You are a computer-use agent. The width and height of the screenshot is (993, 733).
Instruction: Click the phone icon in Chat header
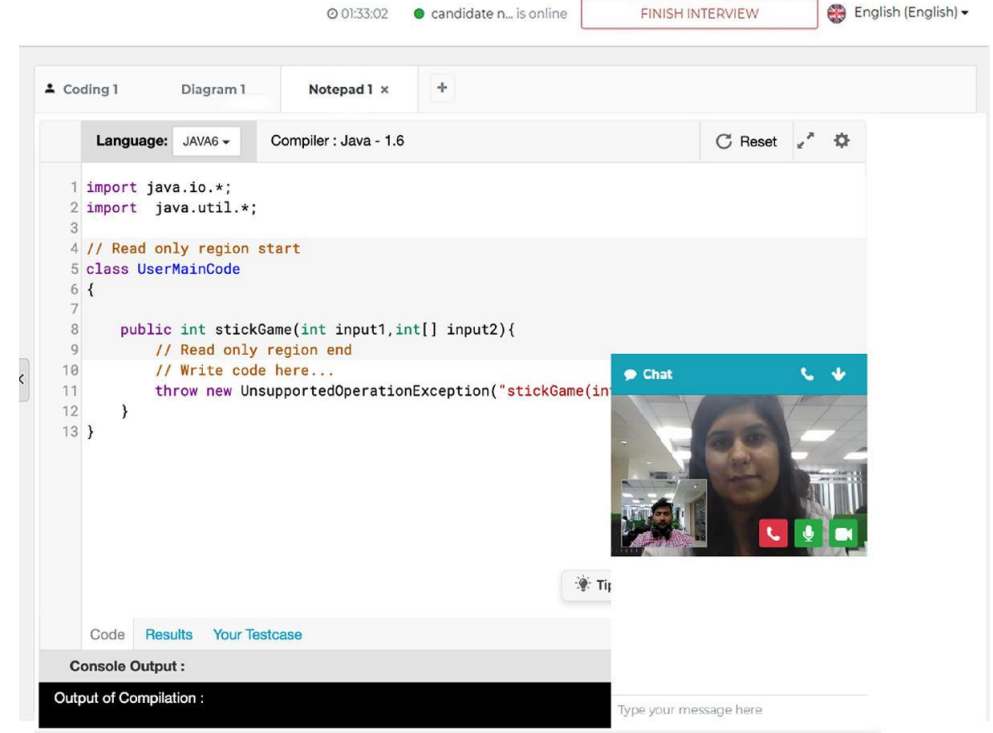point(806,373)
